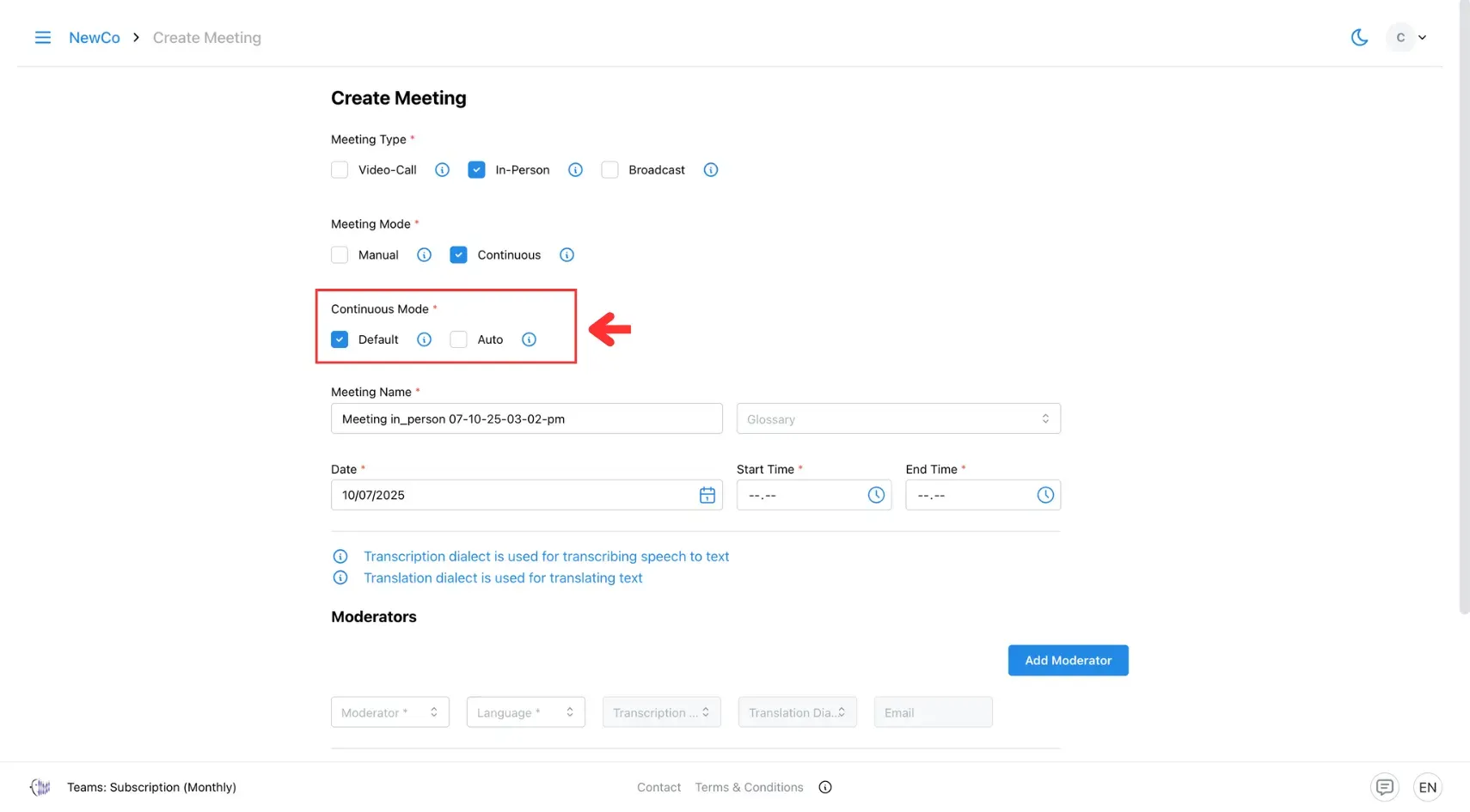The image size is (1470, 812).
Task: Click the info icon next to Continuous
Action: click(x=567, y=254)
